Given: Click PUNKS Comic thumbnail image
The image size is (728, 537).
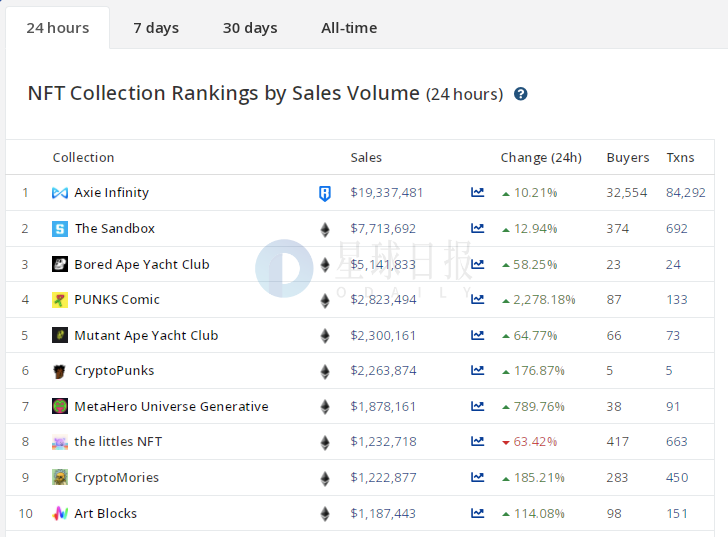Looking at the screenshot, I should click(60, 300).
